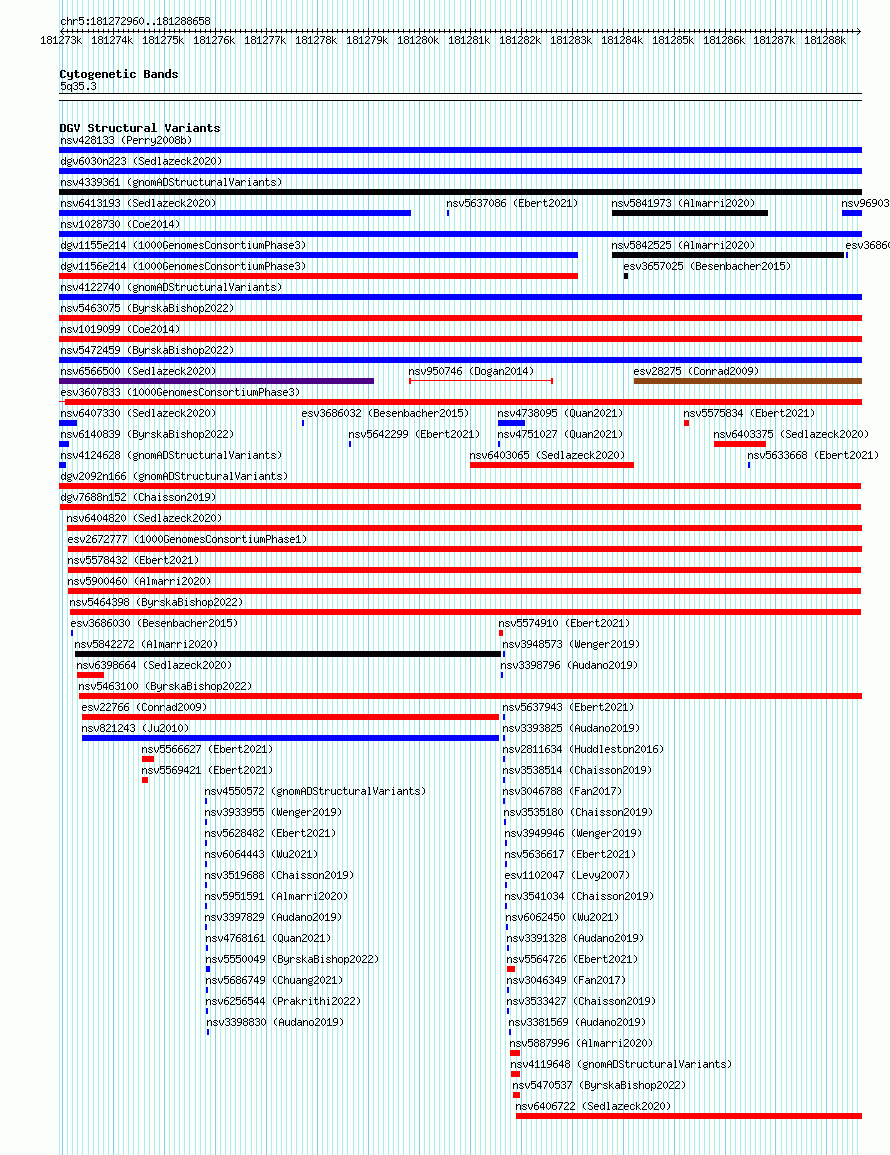
Task: Click the nsv4550572 gnomAD label
Action: pos(315,791)
